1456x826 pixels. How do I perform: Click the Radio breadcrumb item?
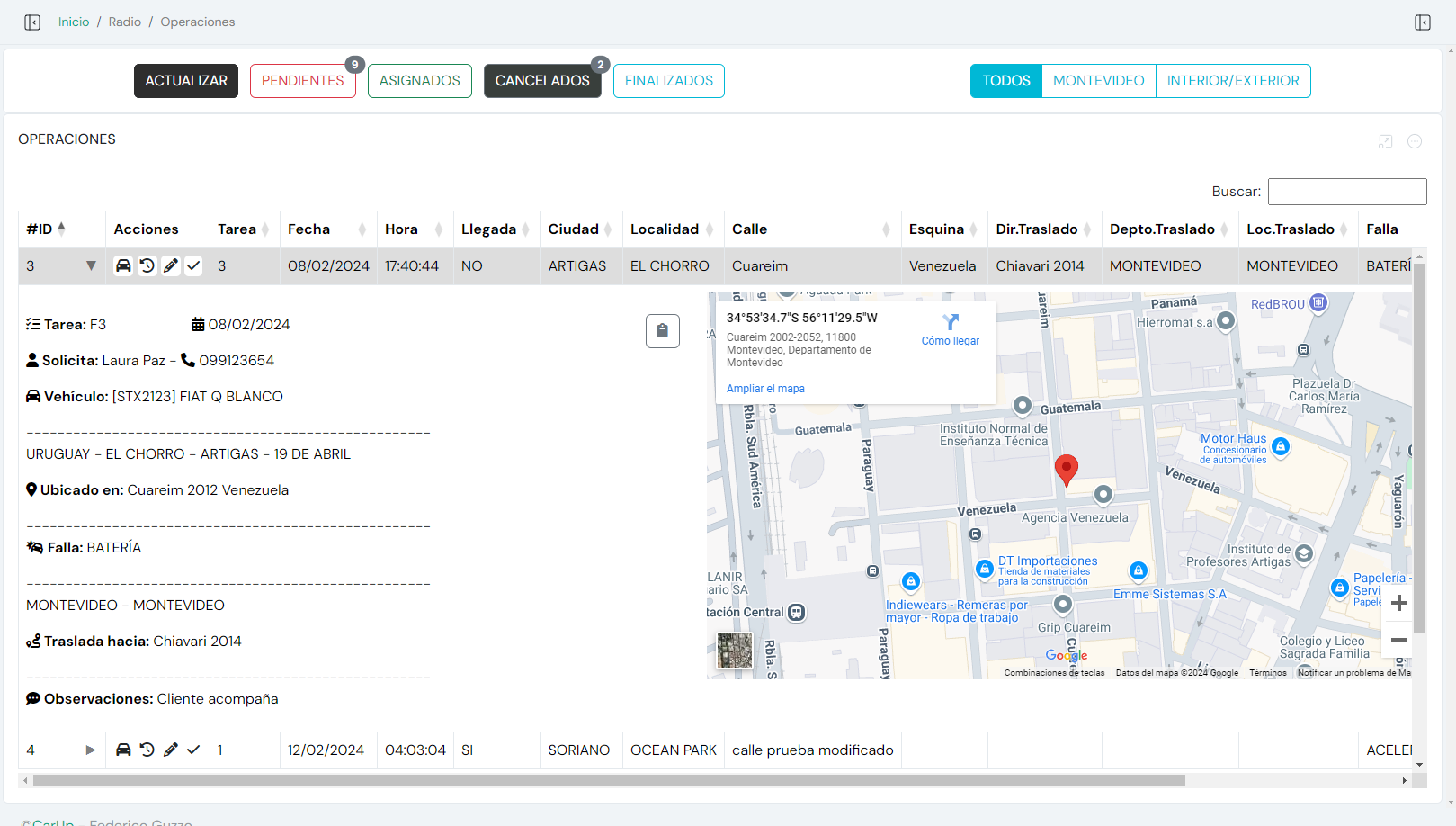[x=125, y=22]
